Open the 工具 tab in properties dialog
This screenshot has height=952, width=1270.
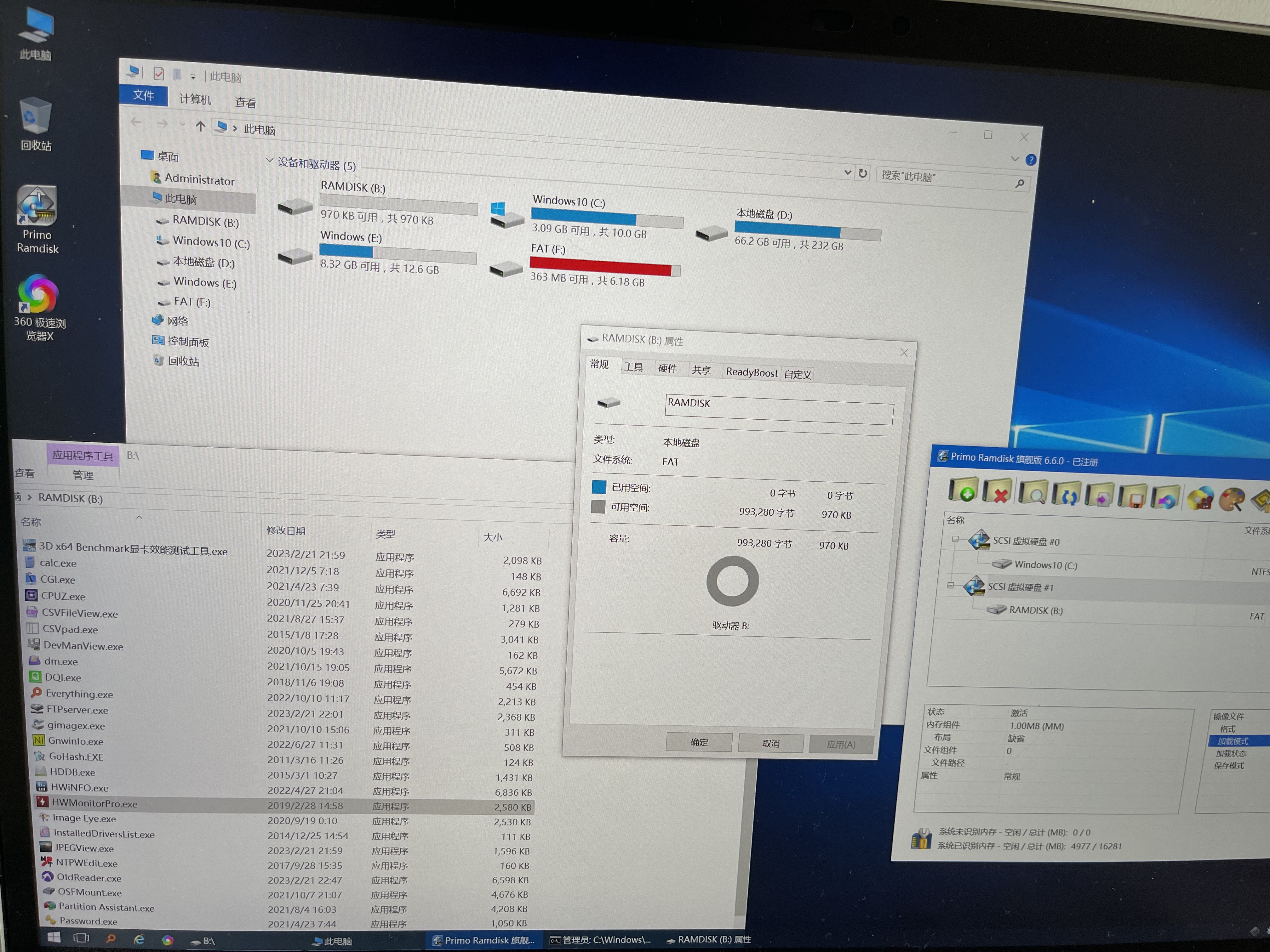click(633, 367)
